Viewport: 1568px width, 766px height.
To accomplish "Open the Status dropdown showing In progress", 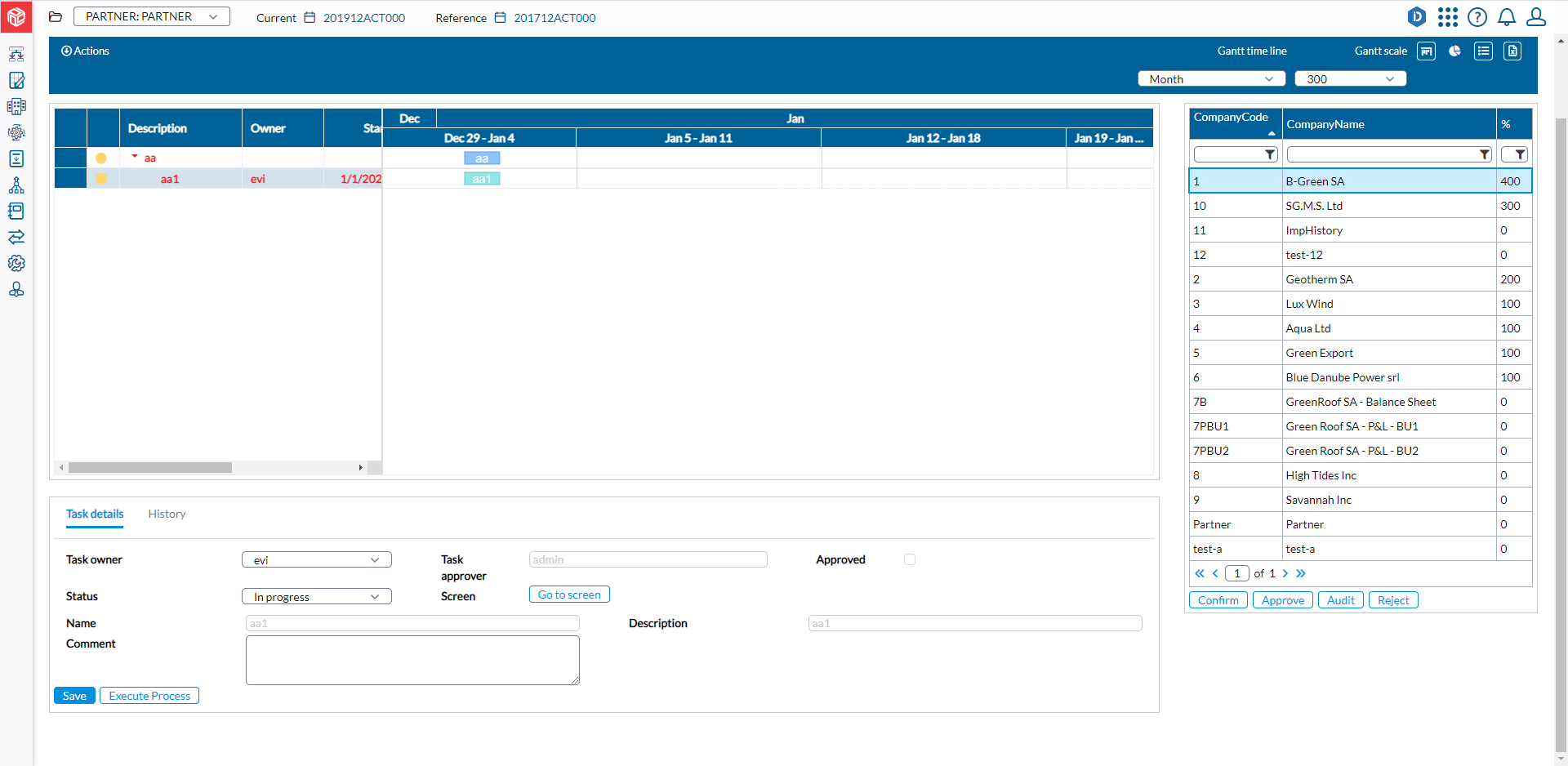I will coord(316,596).
